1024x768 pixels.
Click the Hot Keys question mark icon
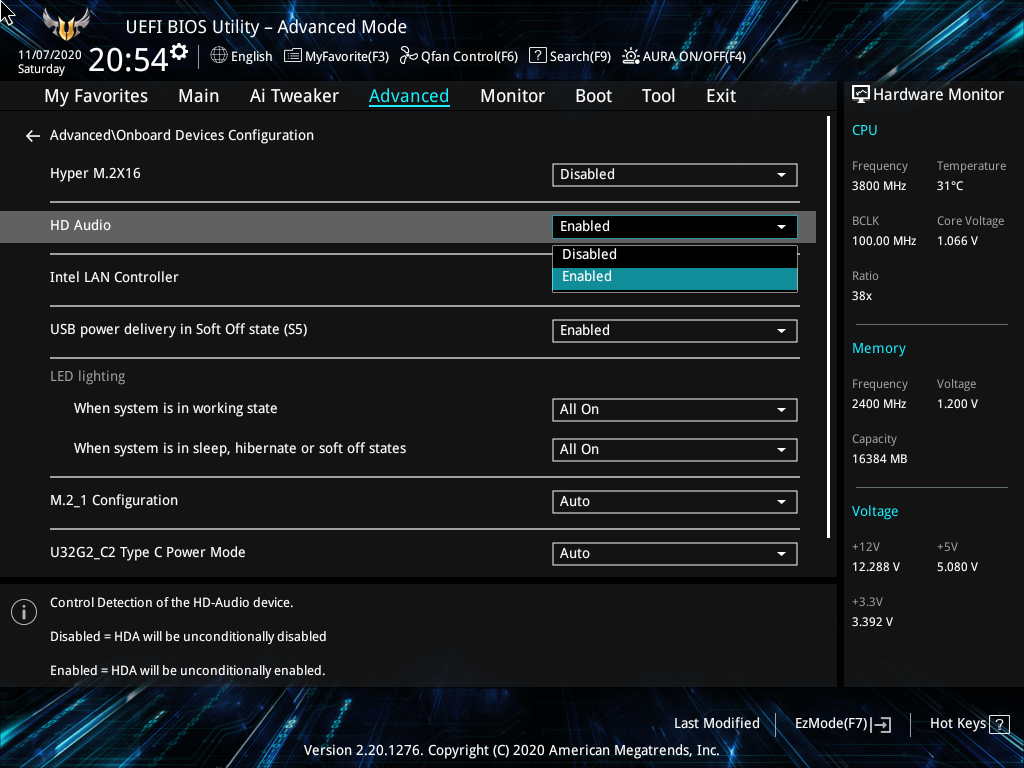(999, 724)
